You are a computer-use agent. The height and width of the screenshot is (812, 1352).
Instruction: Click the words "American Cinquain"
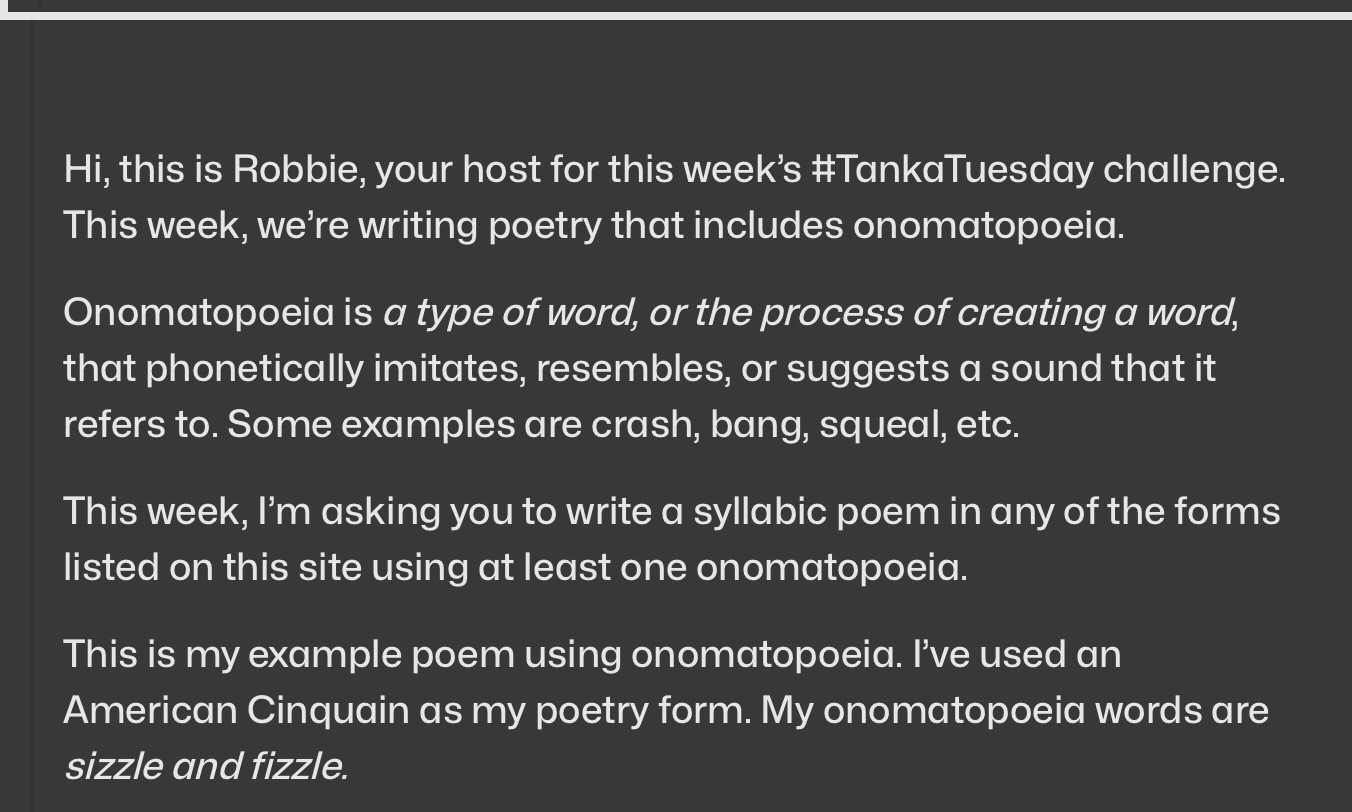[x=236, y=711]
